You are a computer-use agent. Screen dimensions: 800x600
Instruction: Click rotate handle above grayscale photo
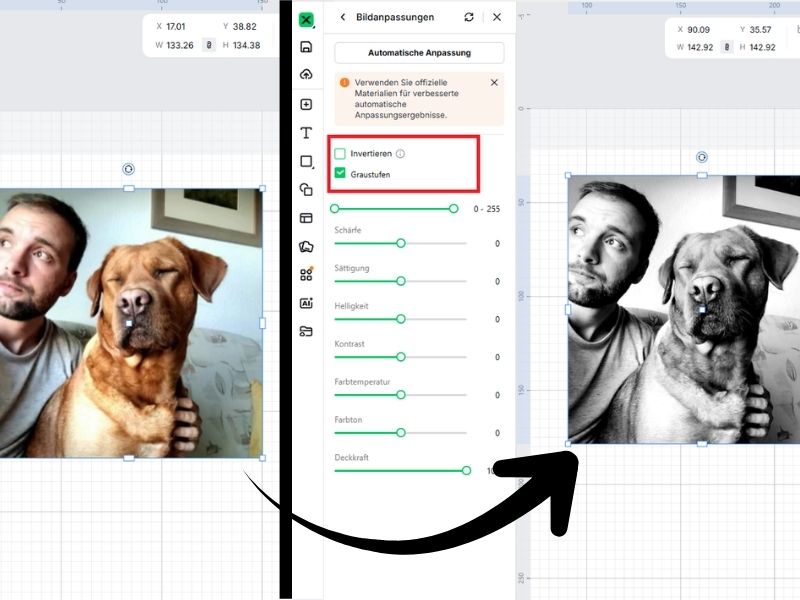point(702,157)
